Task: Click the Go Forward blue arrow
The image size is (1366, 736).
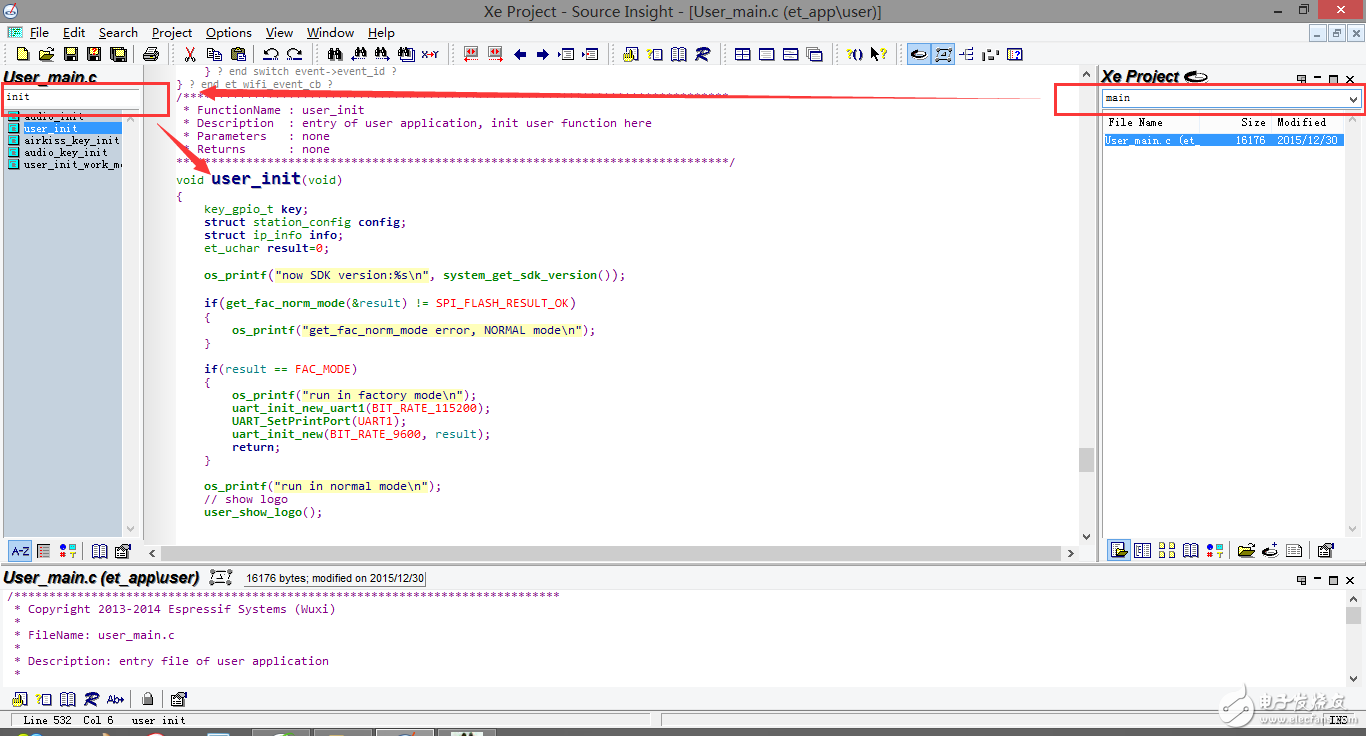Action: pyautogui.click(x=543, y=54)
